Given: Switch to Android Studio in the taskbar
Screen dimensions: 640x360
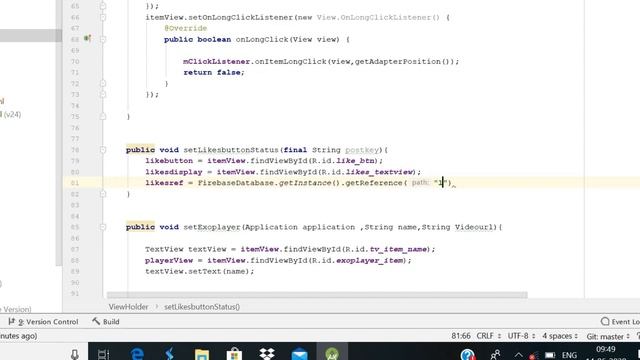Looking at the screenshot, I should tap(332, 354).
